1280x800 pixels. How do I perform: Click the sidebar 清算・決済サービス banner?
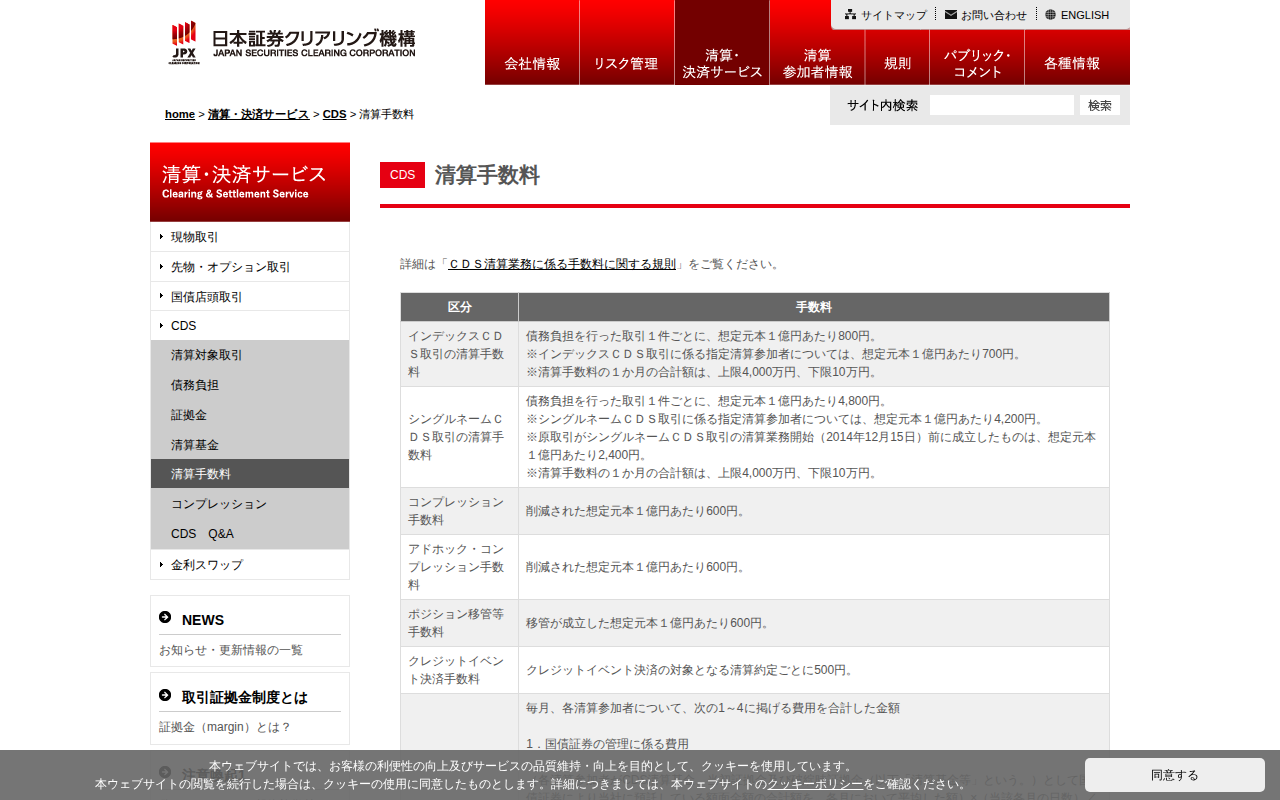(250, 182)
